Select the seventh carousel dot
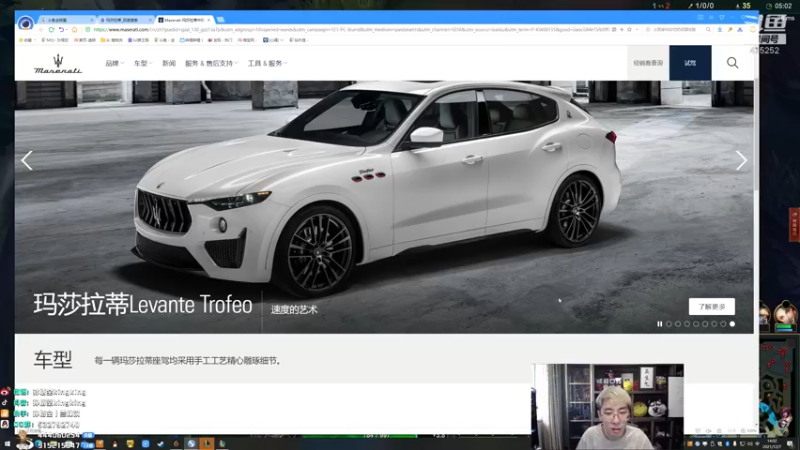The width and height of the screenshot is (800, 450). click(x=723, y=324)
